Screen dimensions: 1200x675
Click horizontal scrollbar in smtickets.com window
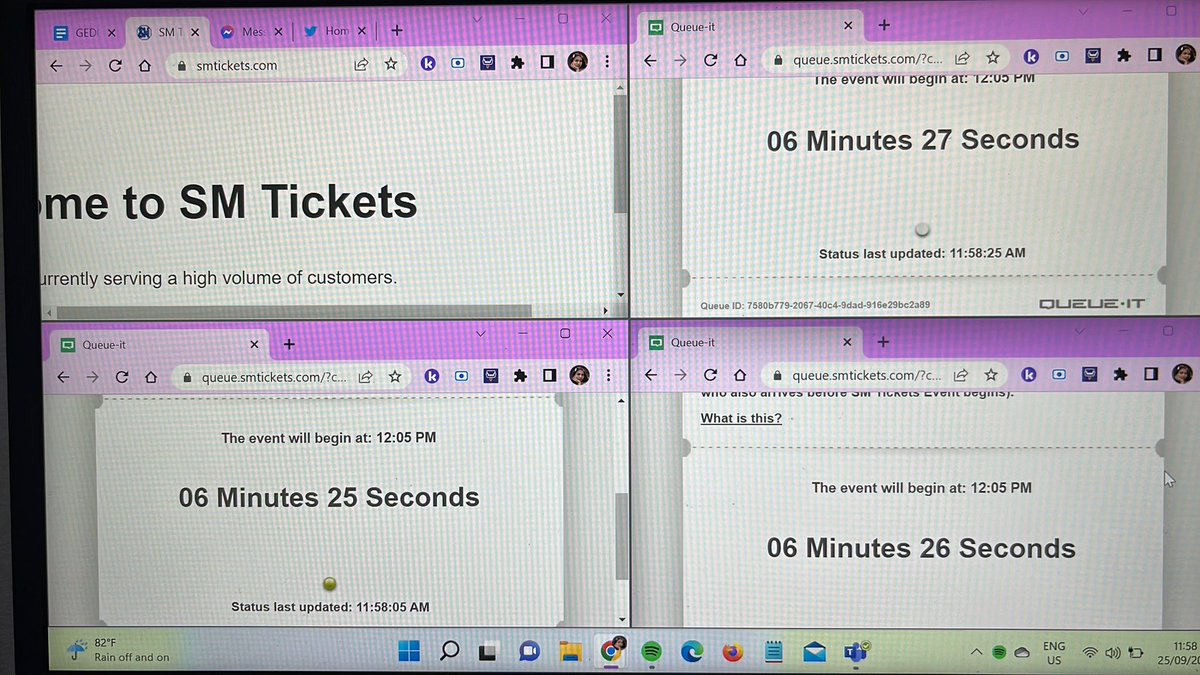295,312
